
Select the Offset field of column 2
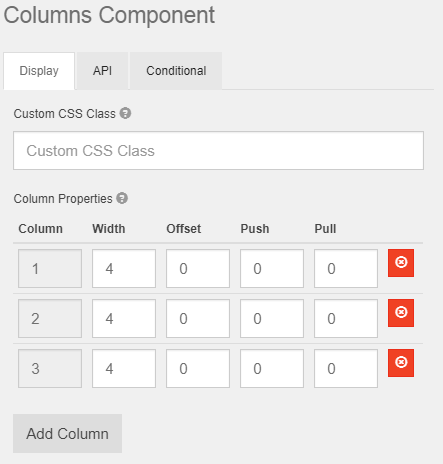tap(198, 318)
